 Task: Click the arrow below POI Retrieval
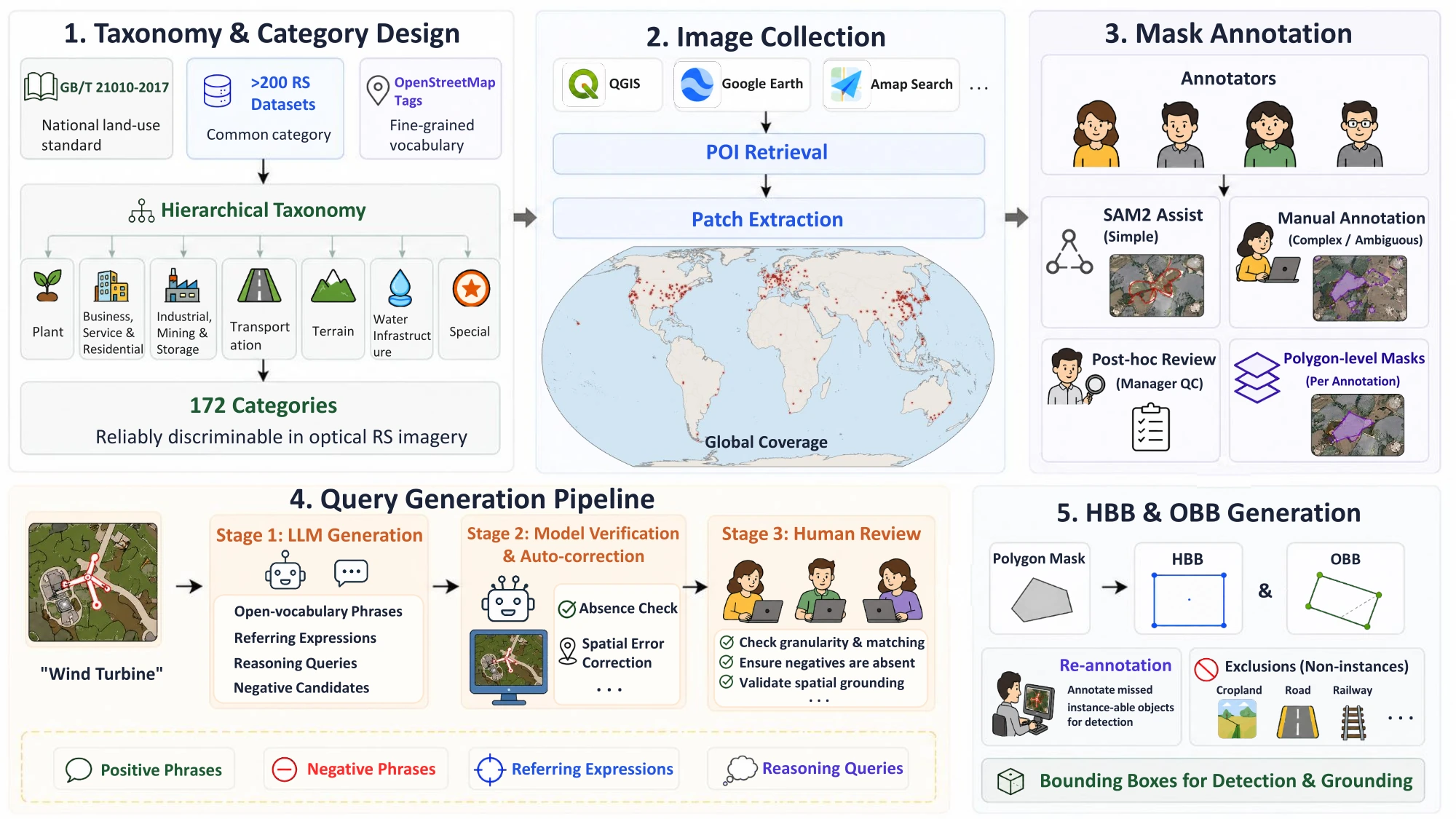point(766,186)
